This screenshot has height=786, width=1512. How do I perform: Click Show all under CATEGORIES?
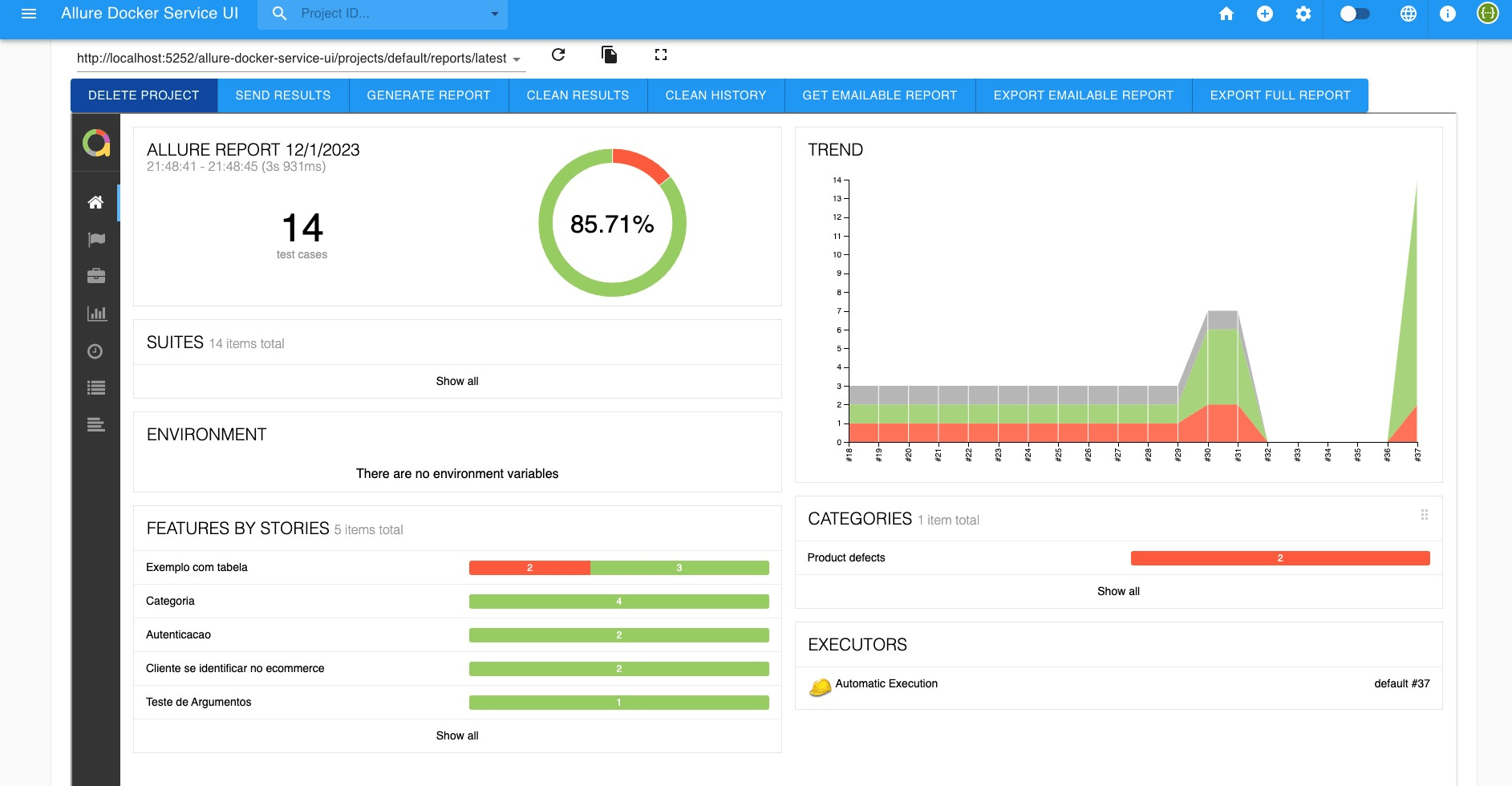[x=1118, y=591]
